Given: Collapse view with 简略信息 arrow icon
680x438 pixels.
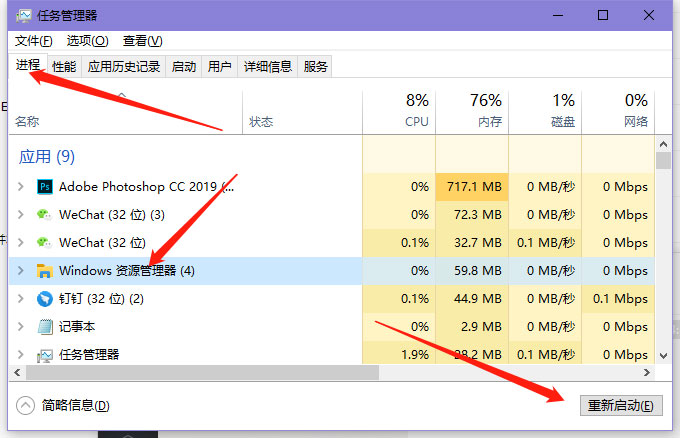Looking at the screenshot, I should [25, 405].
